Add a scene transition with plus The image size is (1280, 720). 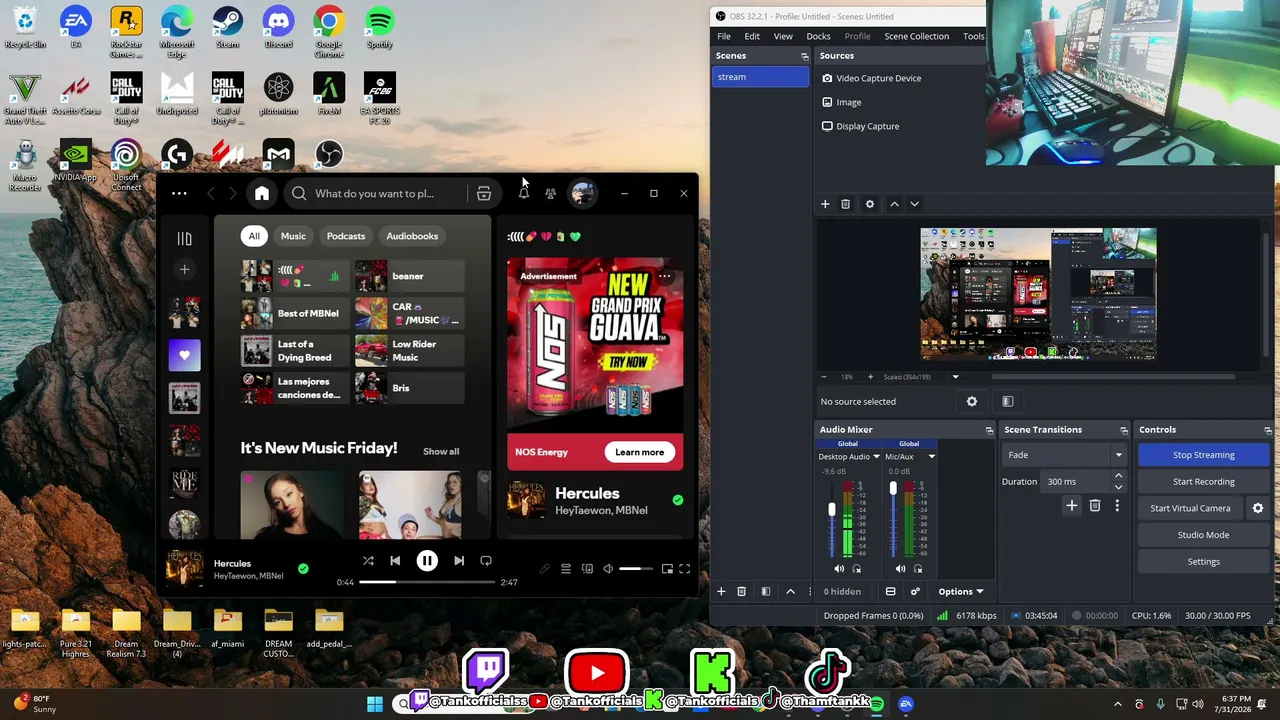1072,506
